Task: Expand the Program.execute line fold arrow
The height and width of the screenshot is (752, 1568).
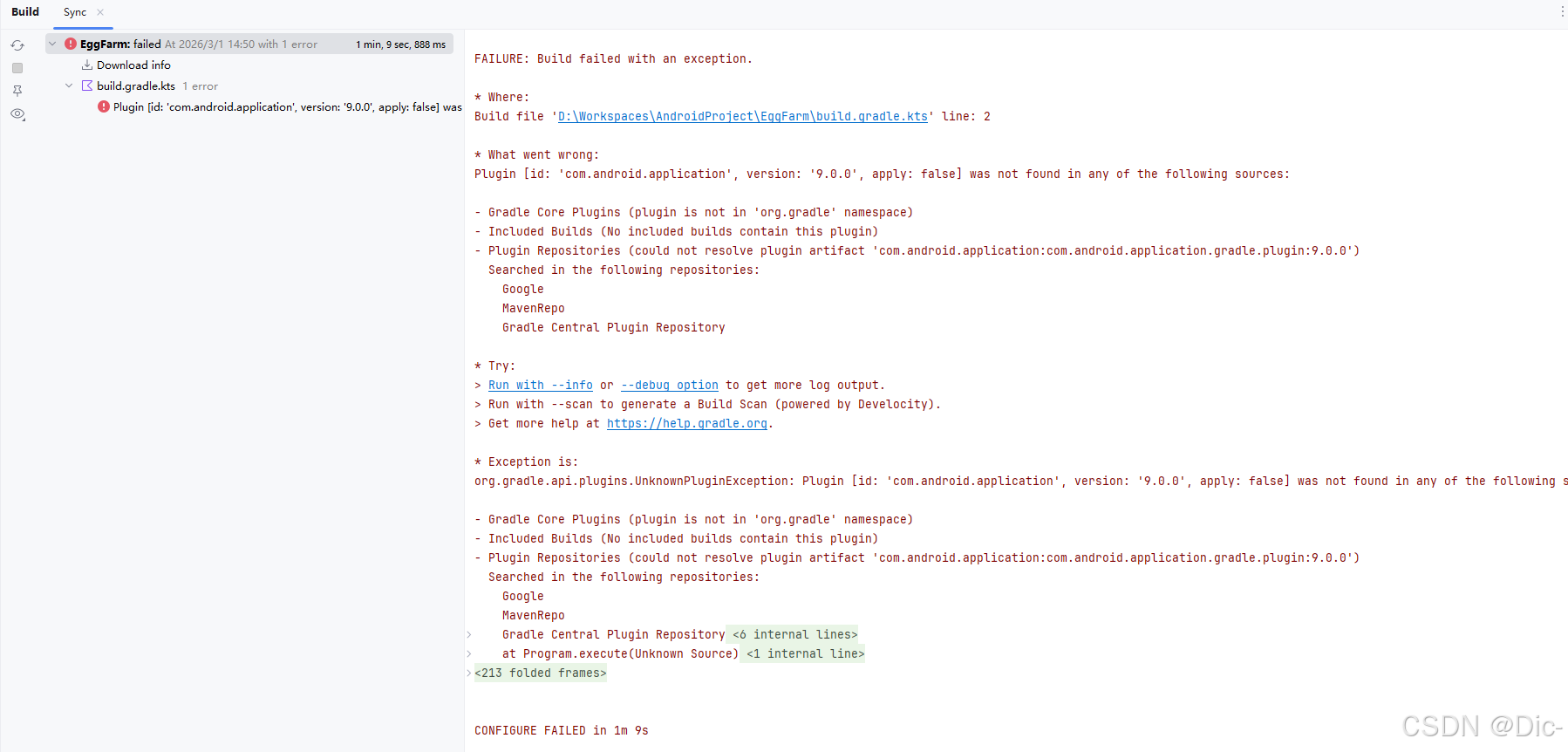Action: click(x=469, y=653)
